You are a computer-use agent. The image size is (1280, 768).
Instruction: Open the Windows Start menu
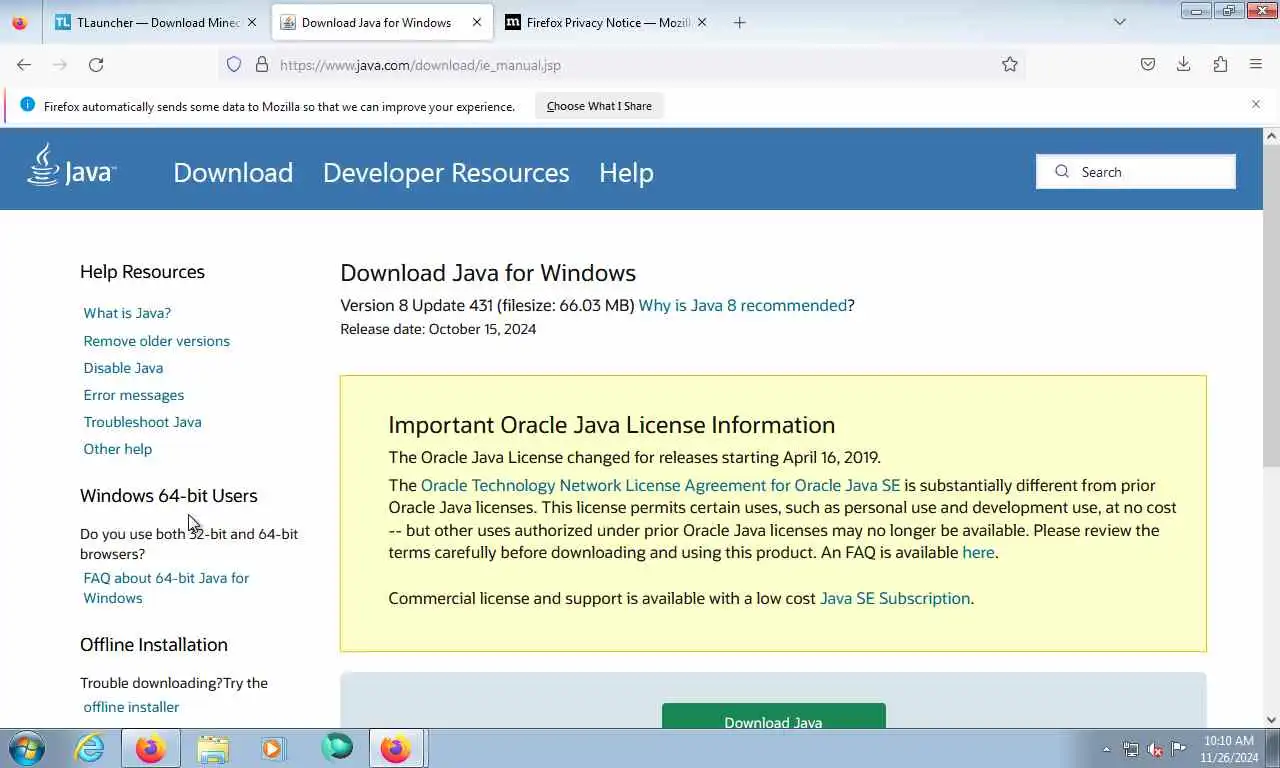(27, 748)
